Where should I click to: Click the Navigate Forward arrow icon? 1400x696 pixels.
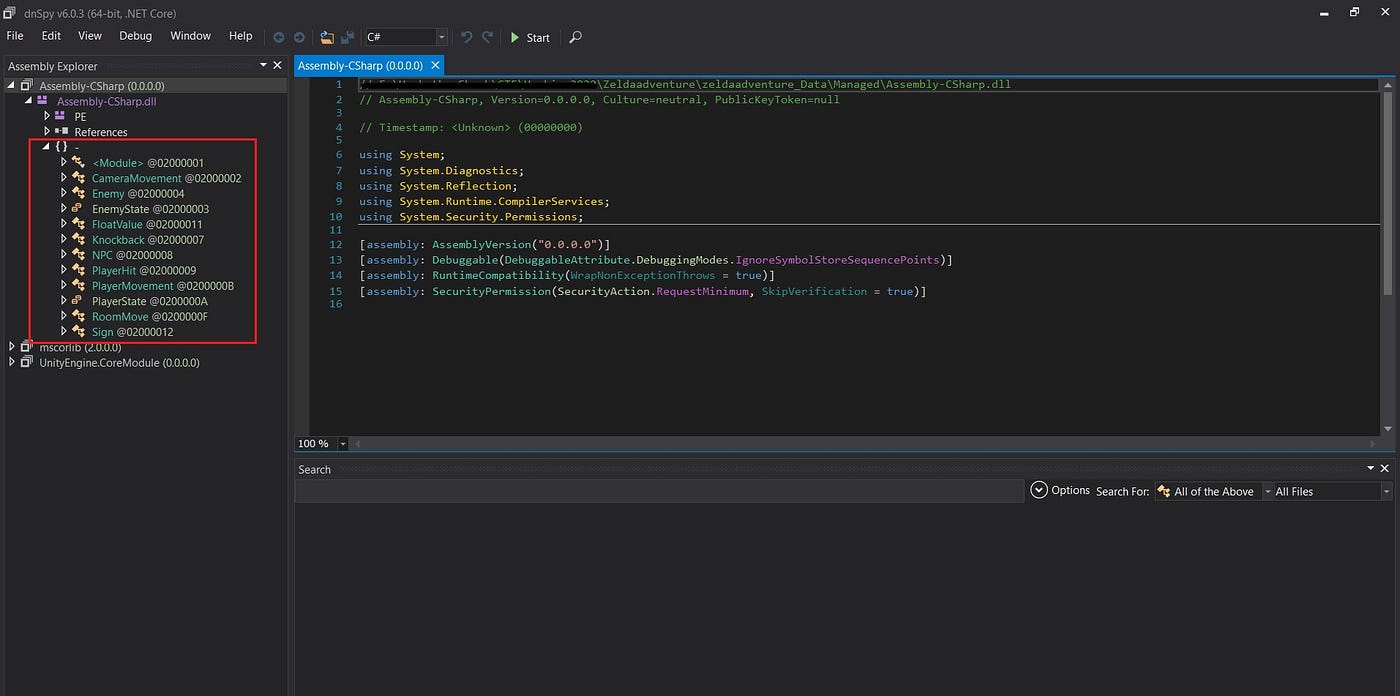tap(298, 37)
